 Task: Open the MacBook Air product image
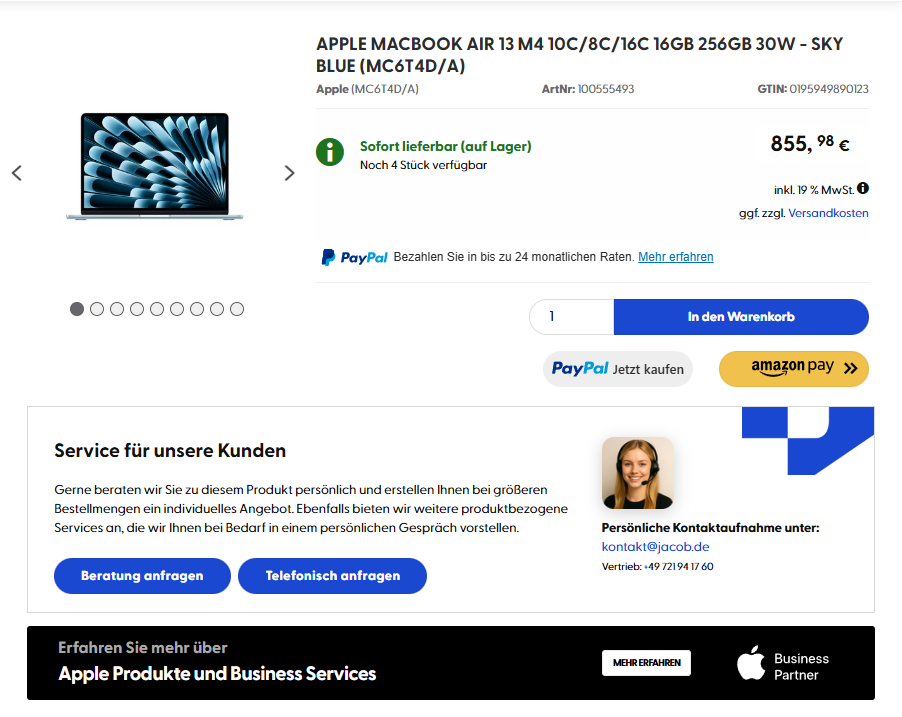[155, 166]
